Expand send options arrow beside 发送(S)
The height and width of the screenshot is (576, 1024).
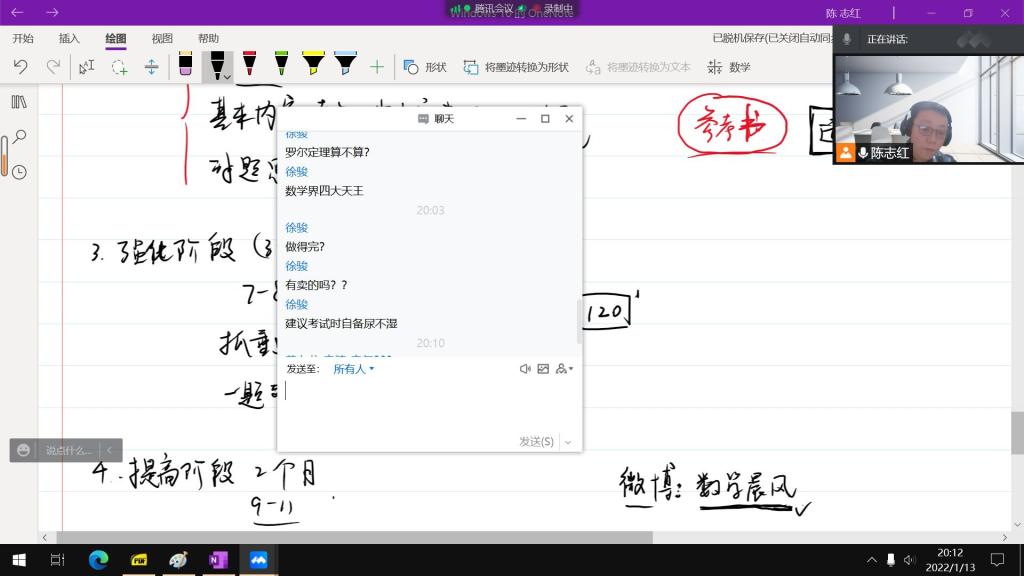coord(568,442)
